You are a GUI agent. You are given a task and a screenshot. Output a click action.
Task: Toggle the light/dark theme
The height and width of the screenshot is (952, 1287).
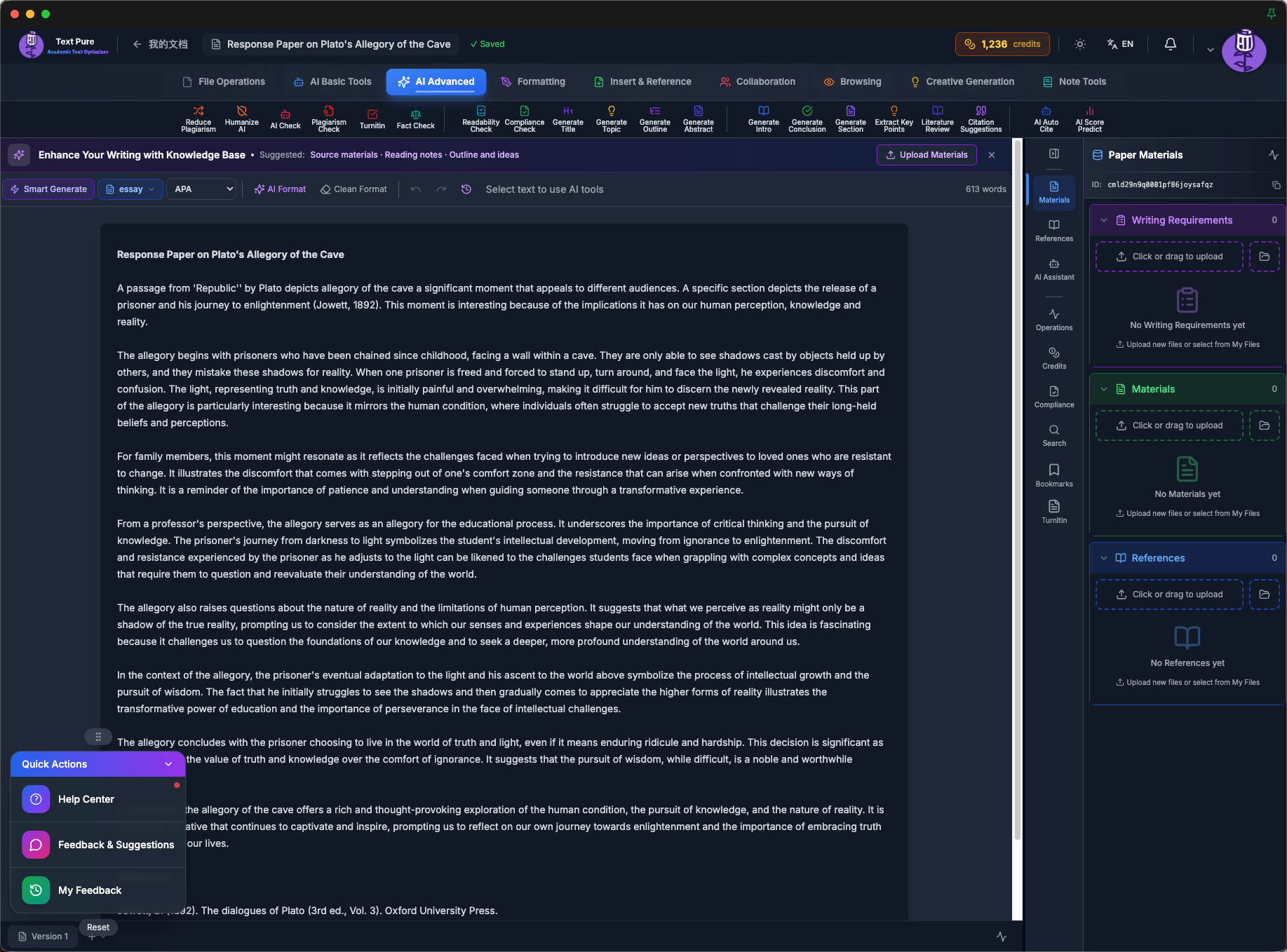click(x=1079, y=43)
